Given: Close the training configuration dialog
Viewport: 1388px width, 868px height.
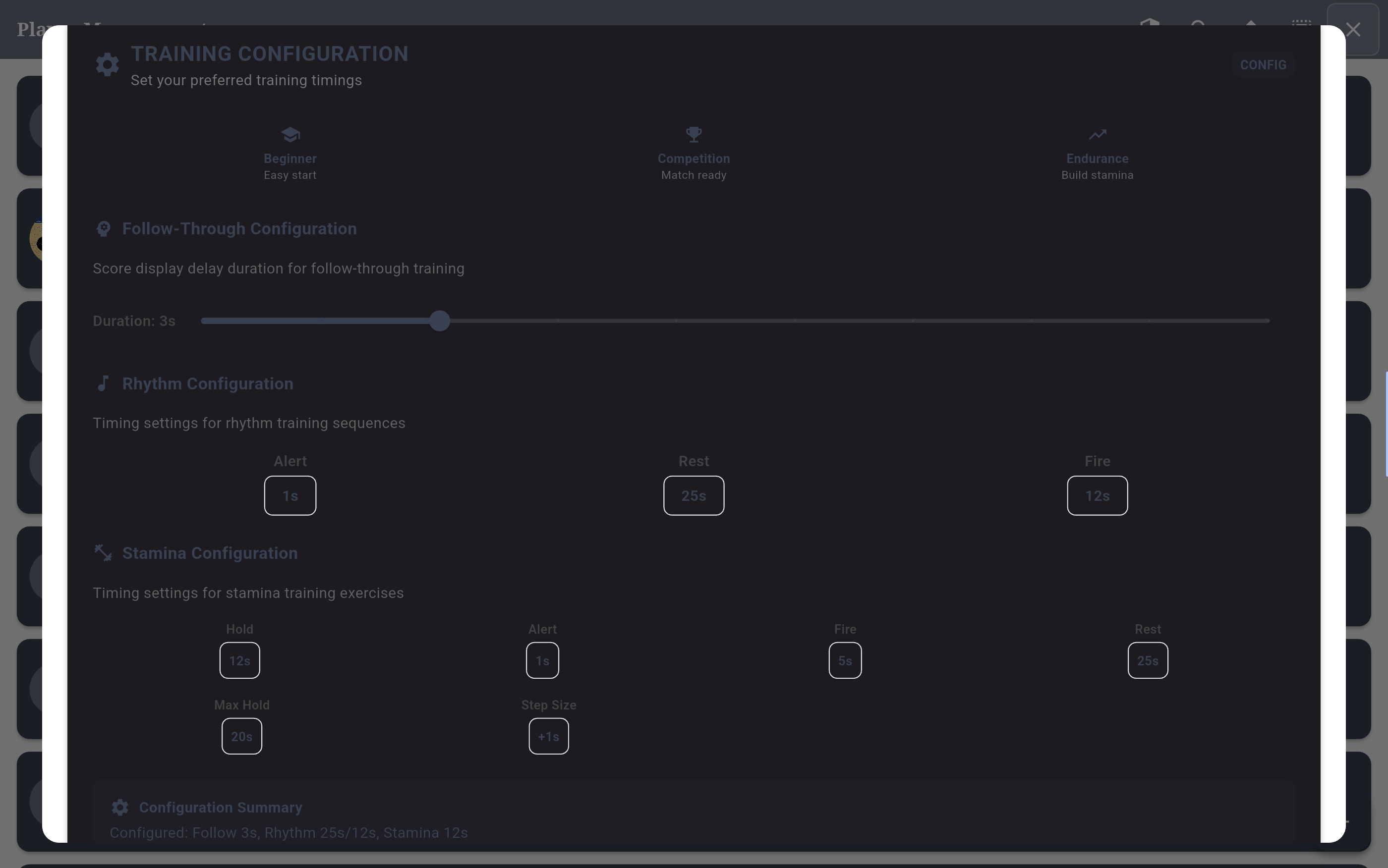Looking at the screenshot, I should [x=1353, y=30].
